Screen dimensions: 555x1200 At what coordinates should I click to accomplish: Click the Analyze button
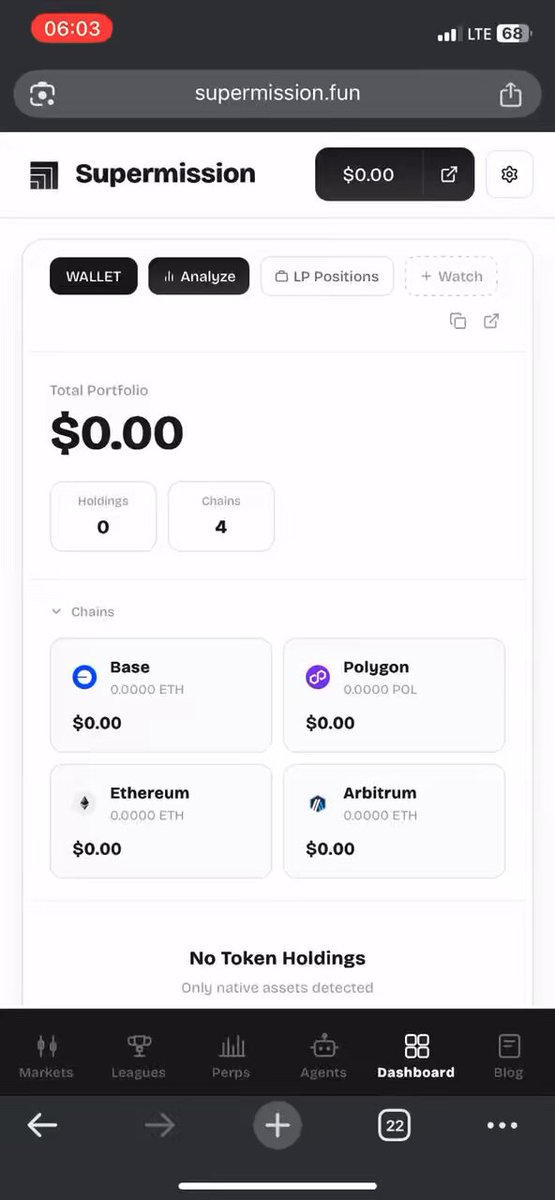point(199,276)
